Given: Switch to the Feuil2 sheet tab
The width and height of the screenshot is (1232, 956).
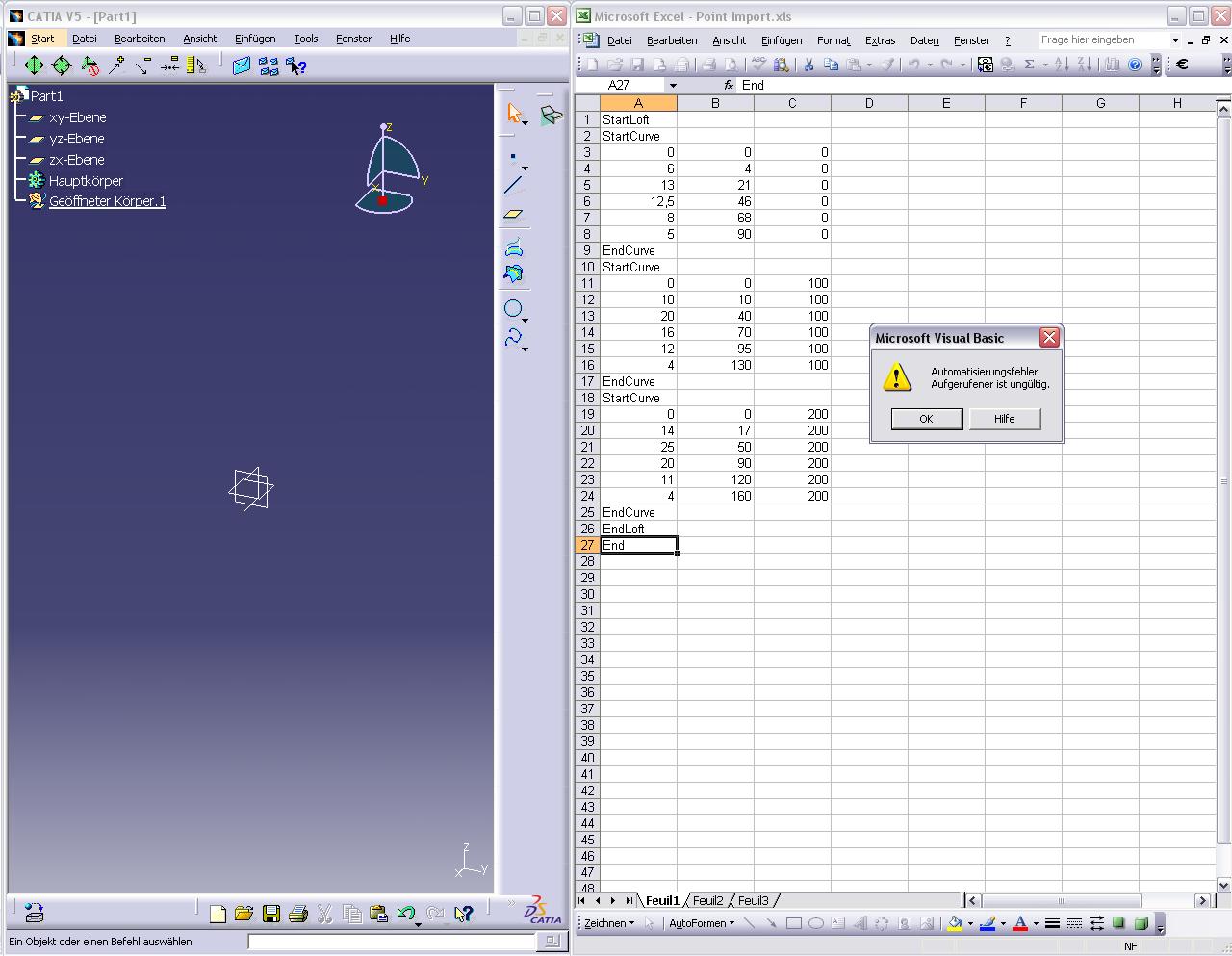Looking at the screenshot, I should (x=707, y=901).
